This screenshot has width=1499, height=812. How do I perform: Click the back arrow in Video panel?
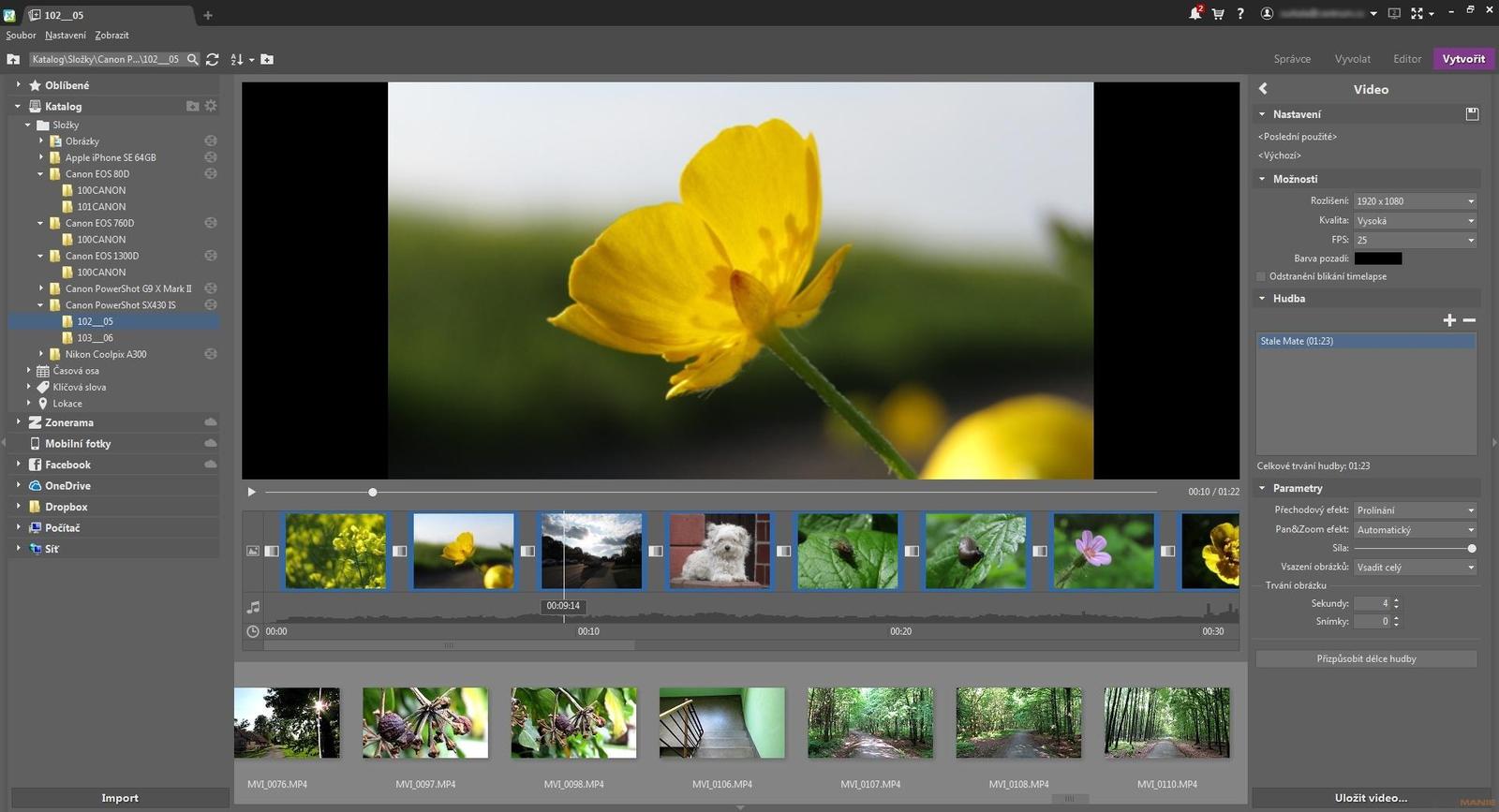(1263, 88)
